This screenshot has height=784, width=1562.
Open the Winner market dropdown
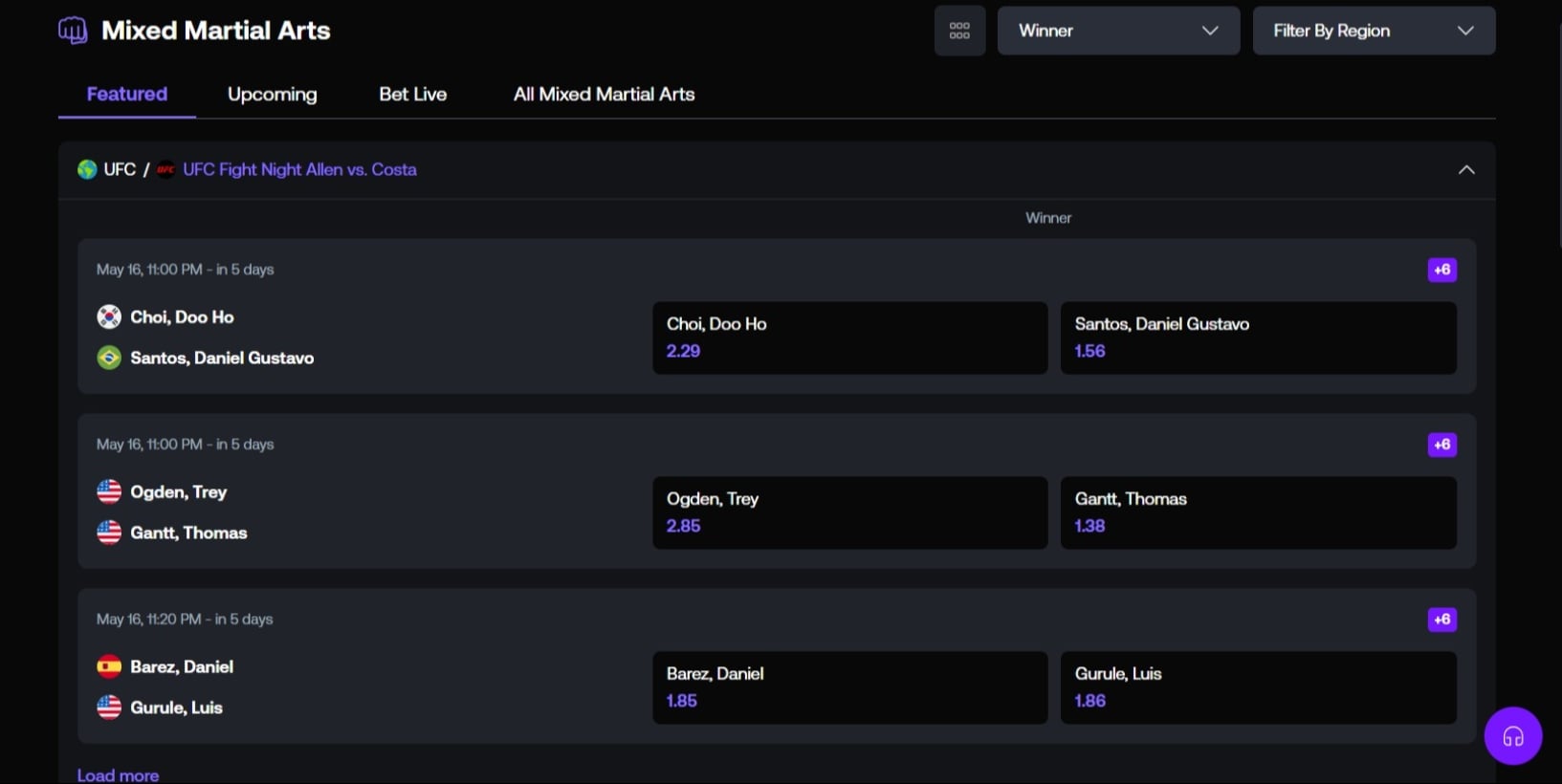(x=1118, y=31)
